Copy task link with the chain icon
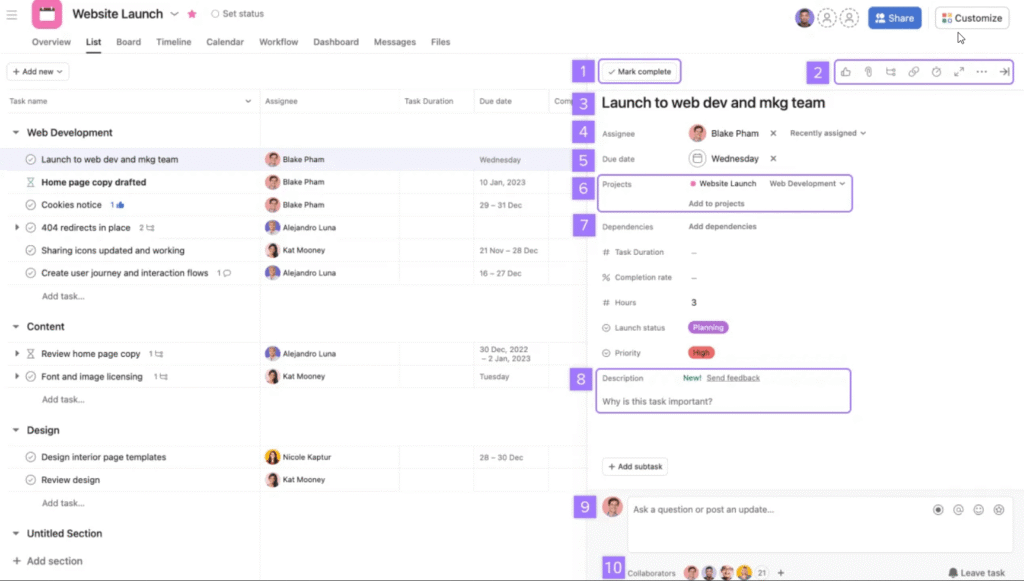 tap(913, 72)
